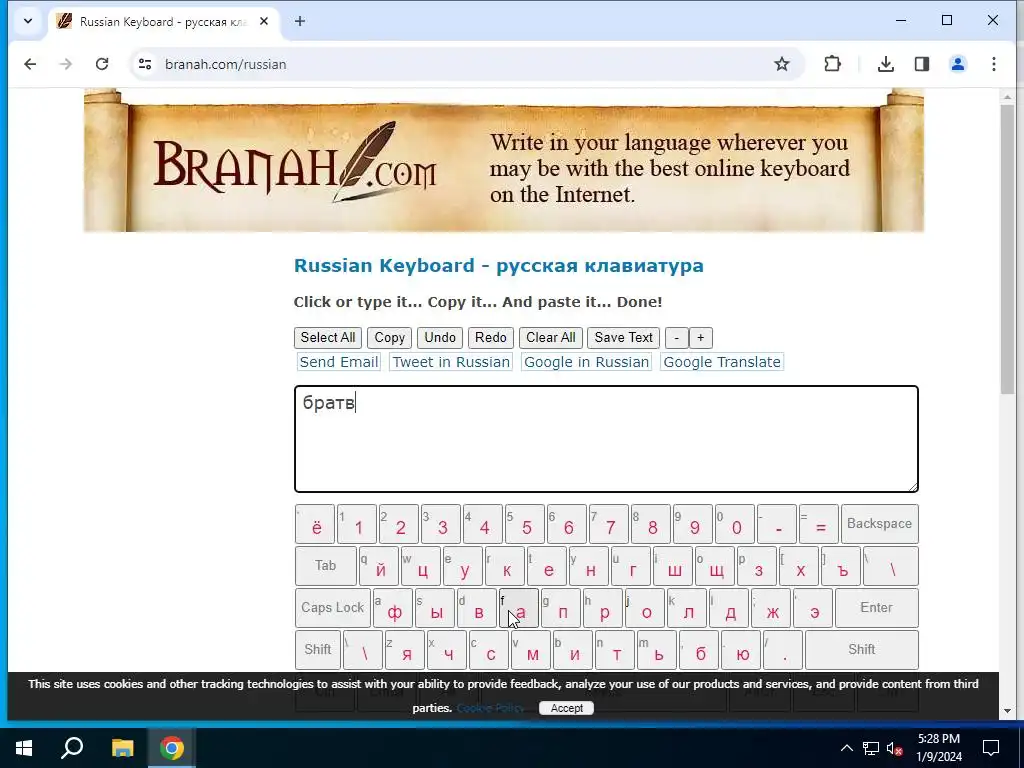Click the number 0 key
Image resolution: width=1024 pixels, height=768 pixels.
(x=735, y=524)
